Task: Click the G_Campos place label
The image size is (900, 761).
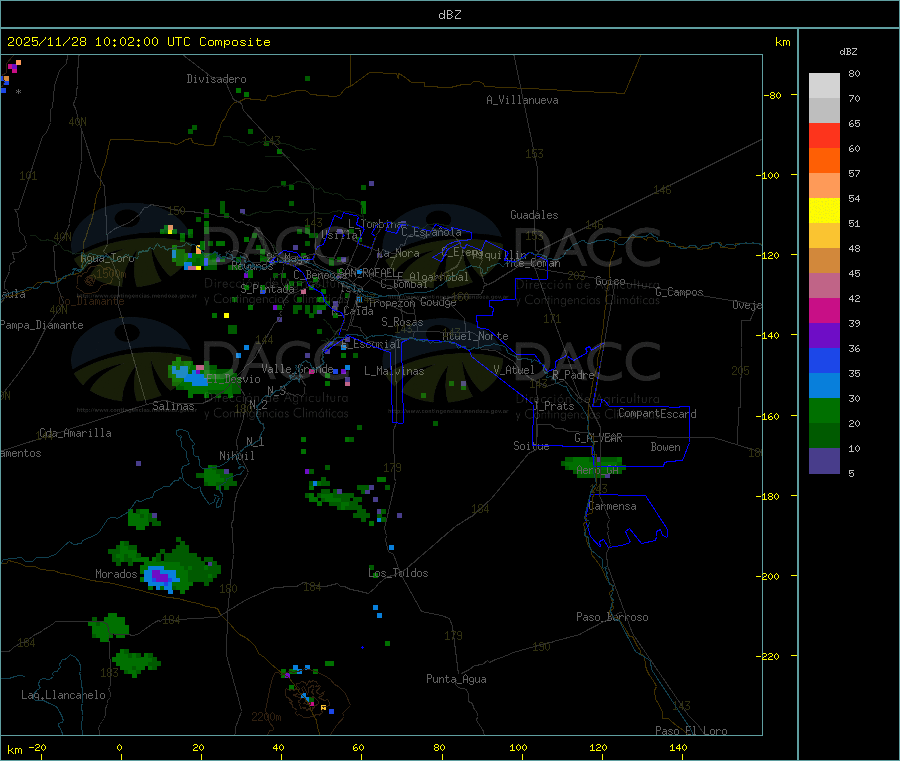Action: (679, 292)
